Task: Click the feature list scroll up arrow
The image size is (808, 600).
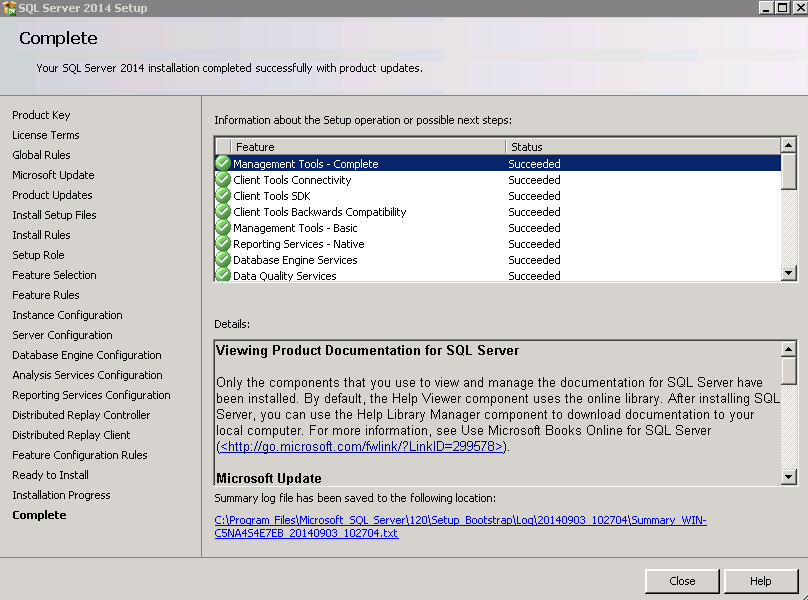Action: (788, 146)
